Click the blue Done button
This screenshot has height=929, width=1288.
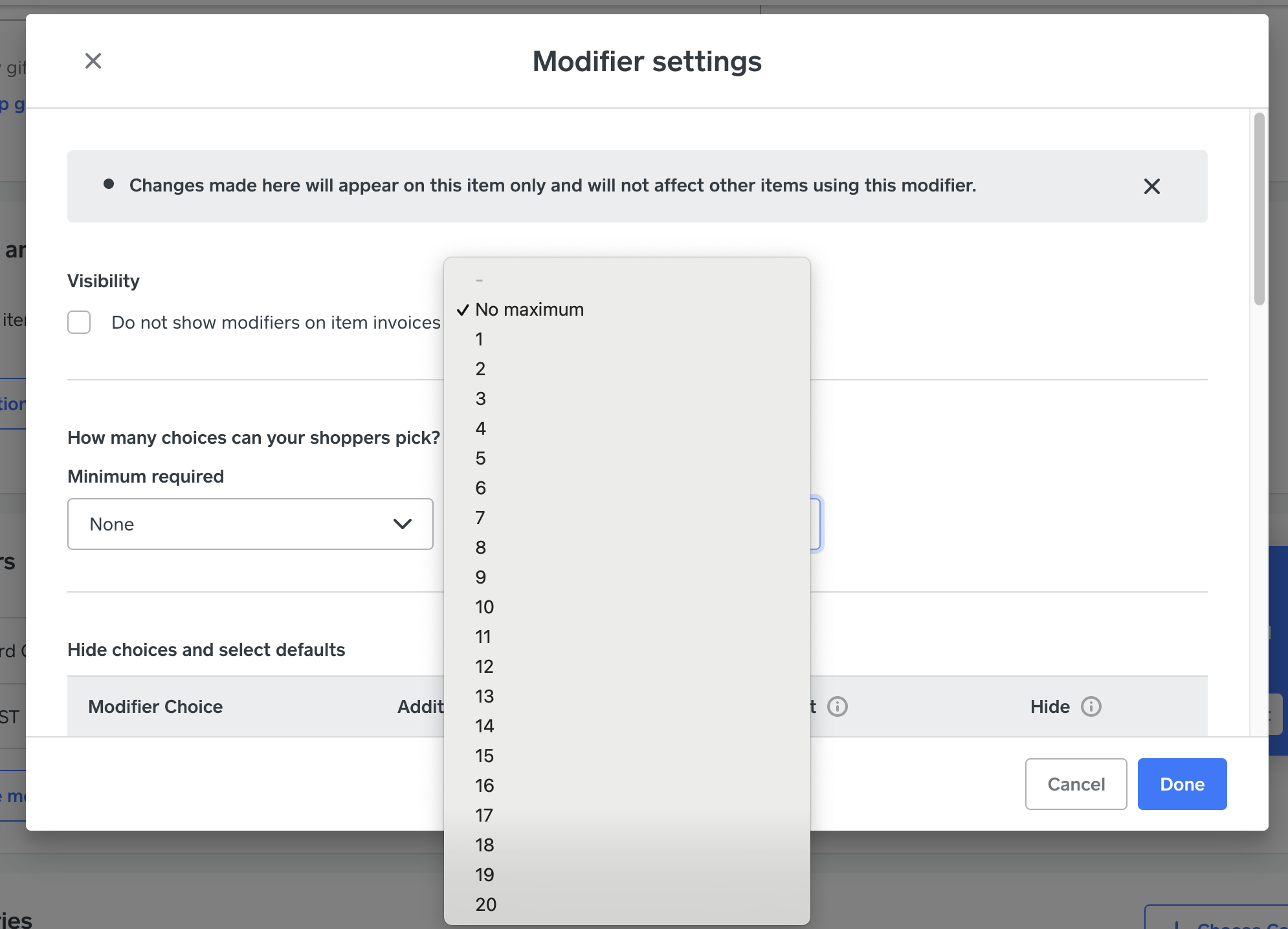(1182, 784)
